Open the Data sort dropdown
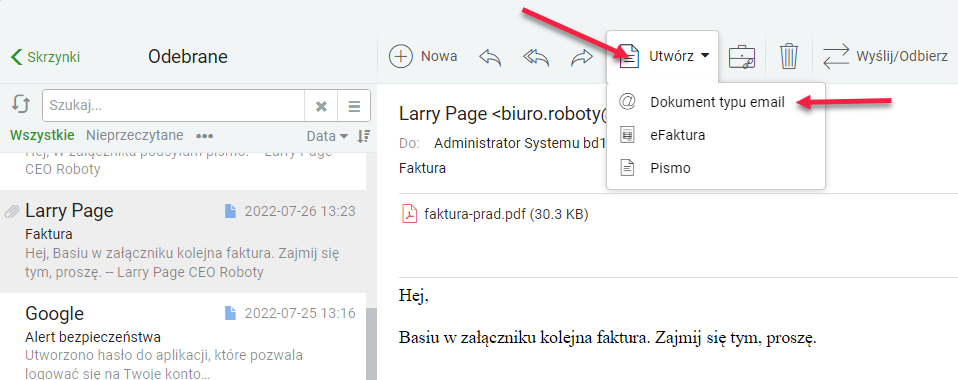The height and width of the screenshot is (380, 958). click(327, 136)
